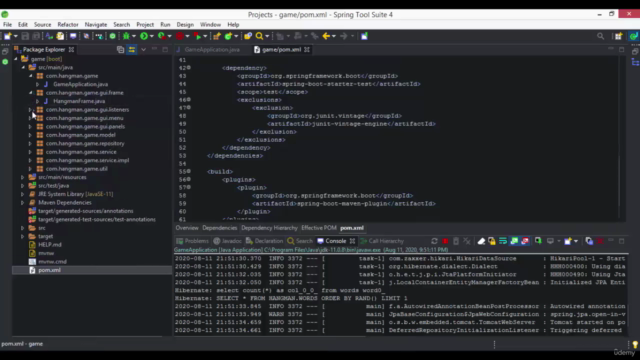
Task: Click the Open Type icon in the toolbar
Action: coord(248,36)
